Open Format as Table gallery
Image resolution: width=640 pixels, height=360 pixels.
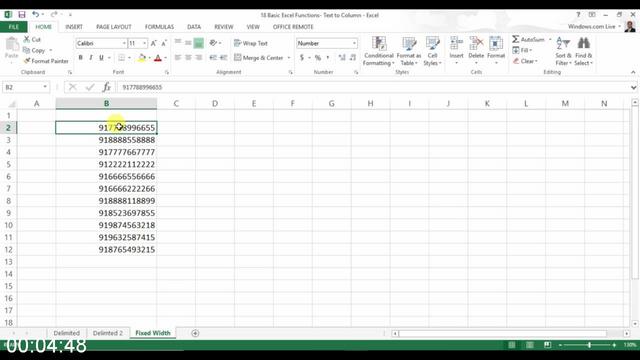coord(409,51)
